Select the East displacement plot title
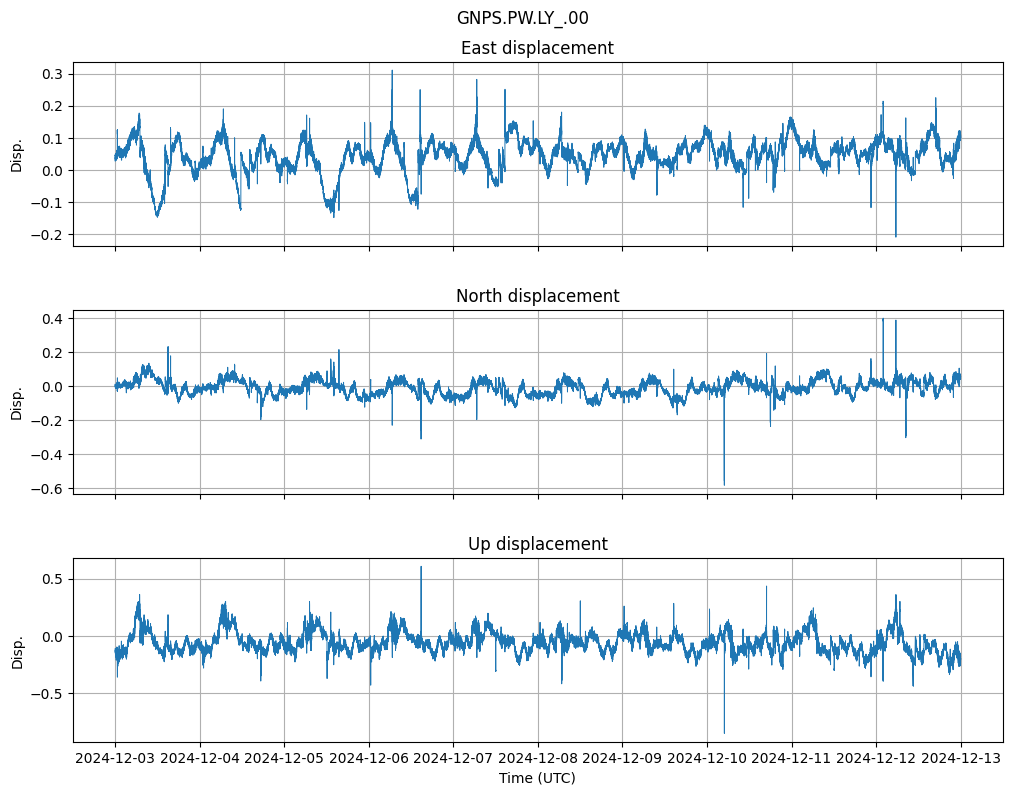 [x=537, y=48]
